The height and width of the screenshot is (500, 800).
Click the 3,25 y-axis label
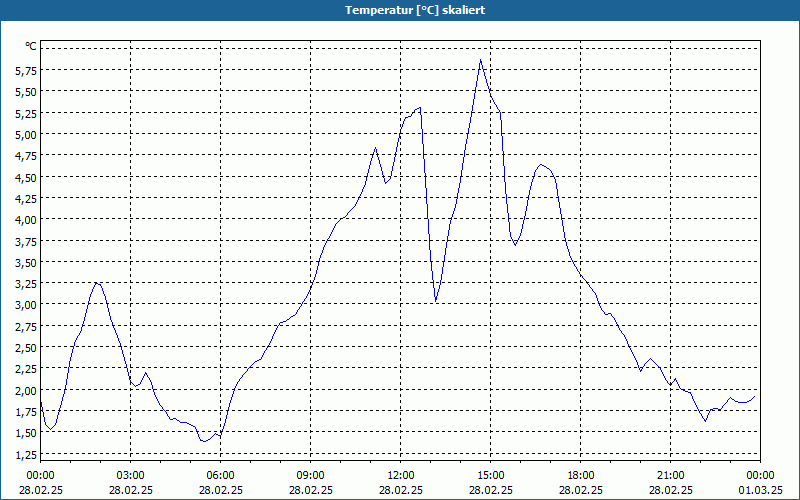coord(26,283)
